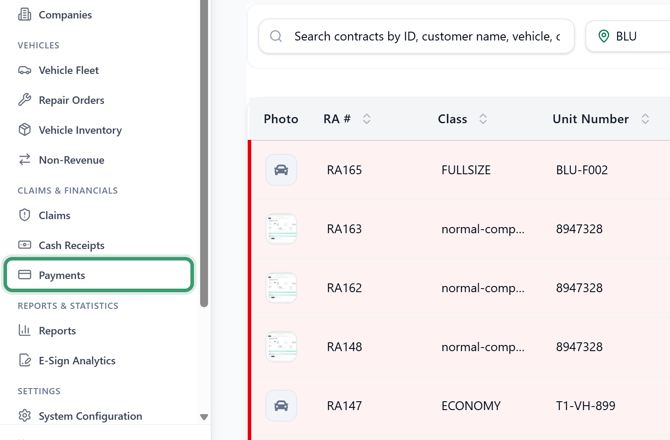670x440 pixels.
Task: Click unit 8947328 in RA162 row
Action: [579, 288]
